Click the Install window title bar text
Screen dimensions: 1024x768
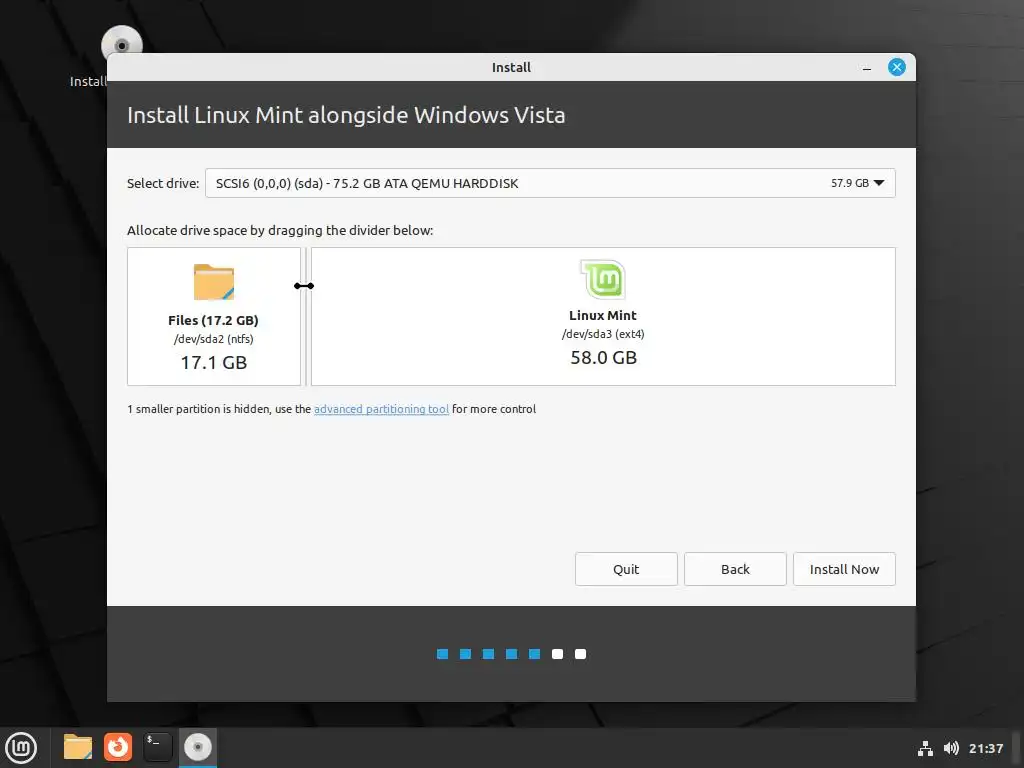511,67
